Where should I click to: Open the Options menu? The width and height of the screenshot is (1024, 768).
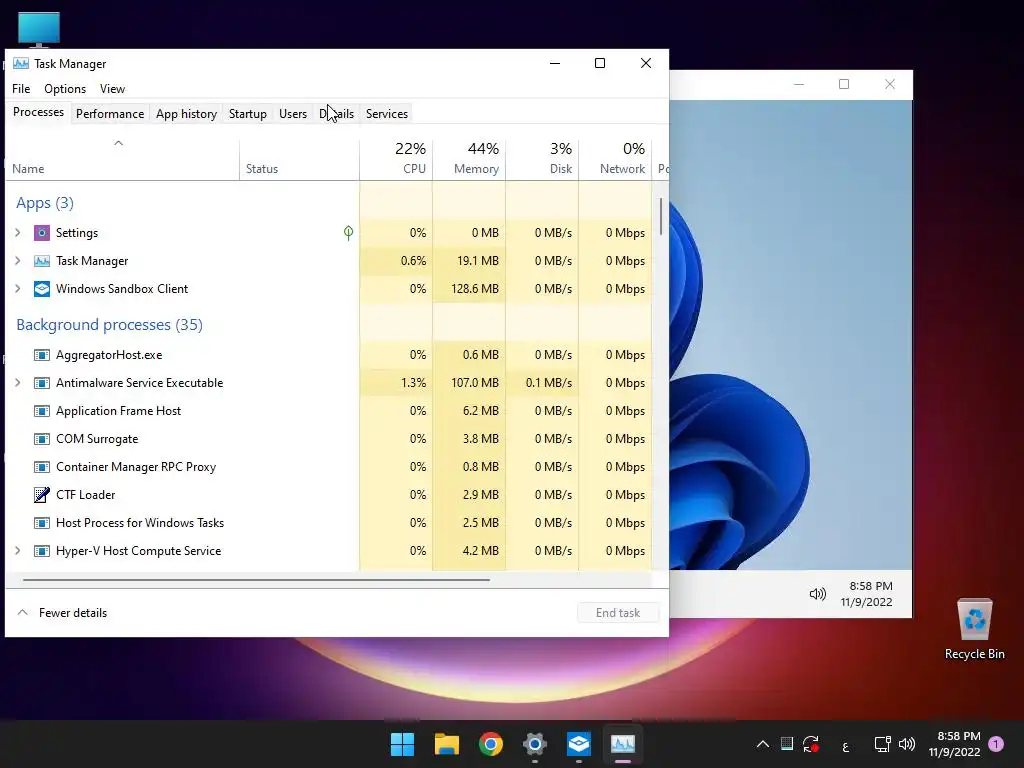click(65, 89)
